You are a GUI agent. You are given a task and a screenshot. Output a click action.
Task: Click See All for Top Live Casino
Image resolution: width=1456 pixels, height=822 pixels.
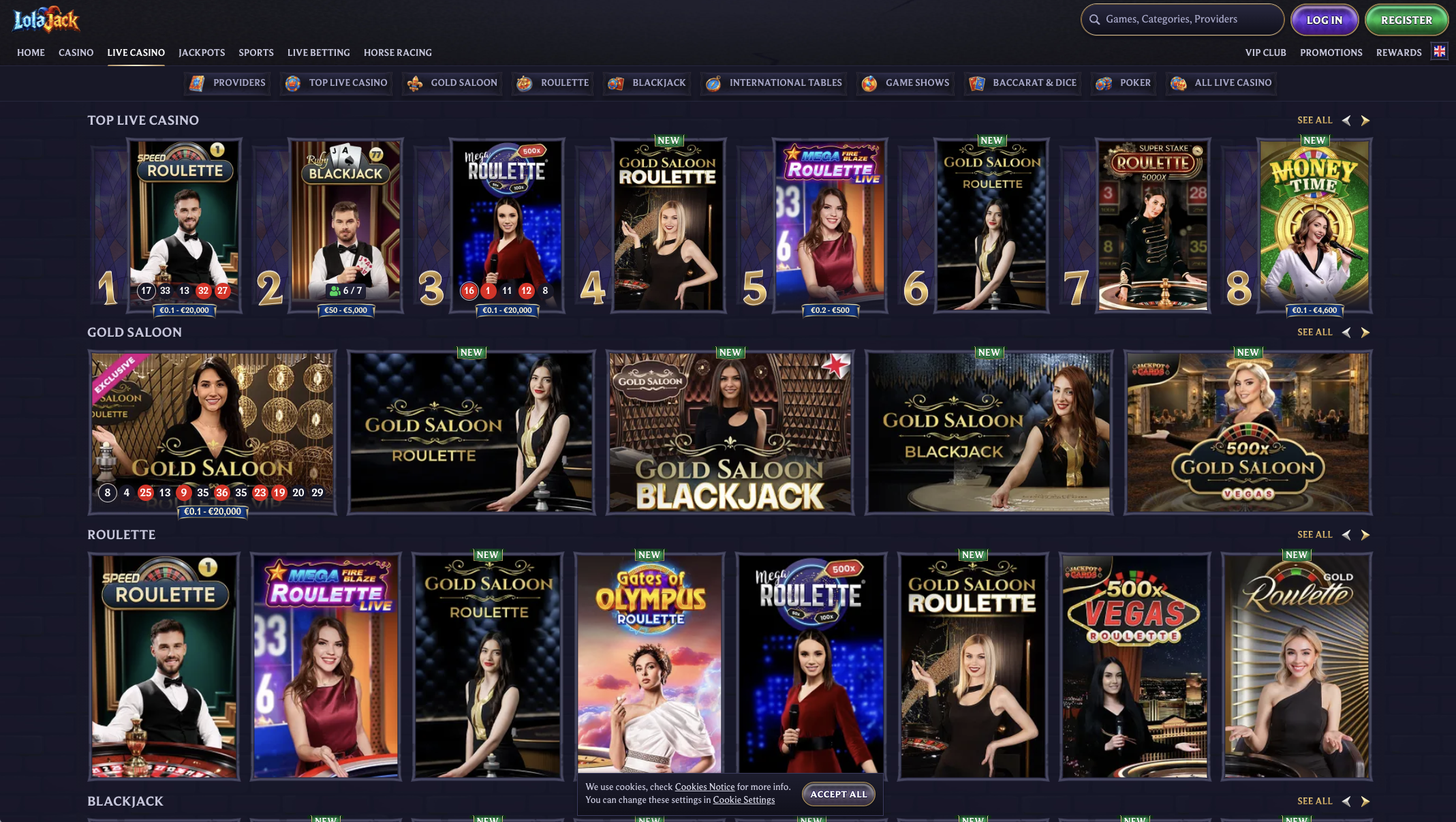pyautogui.click(x=1314, y=121)
